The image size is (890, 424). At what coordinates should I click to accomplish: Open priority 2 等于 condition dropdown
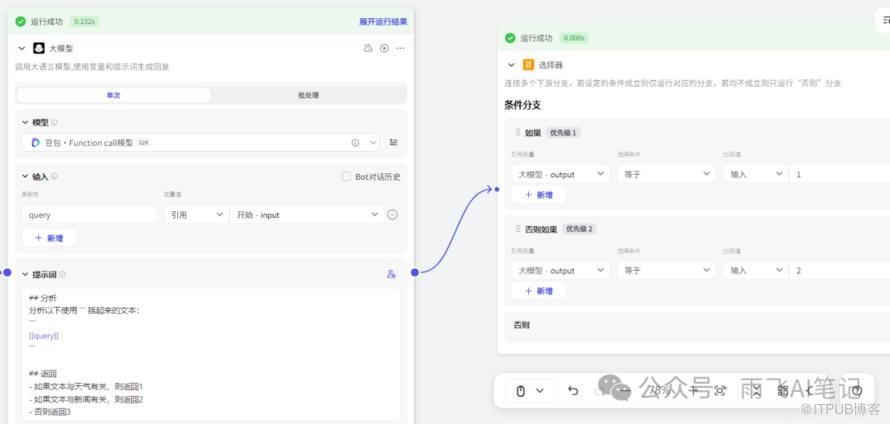pyautogui.click(x=666, y=271)
